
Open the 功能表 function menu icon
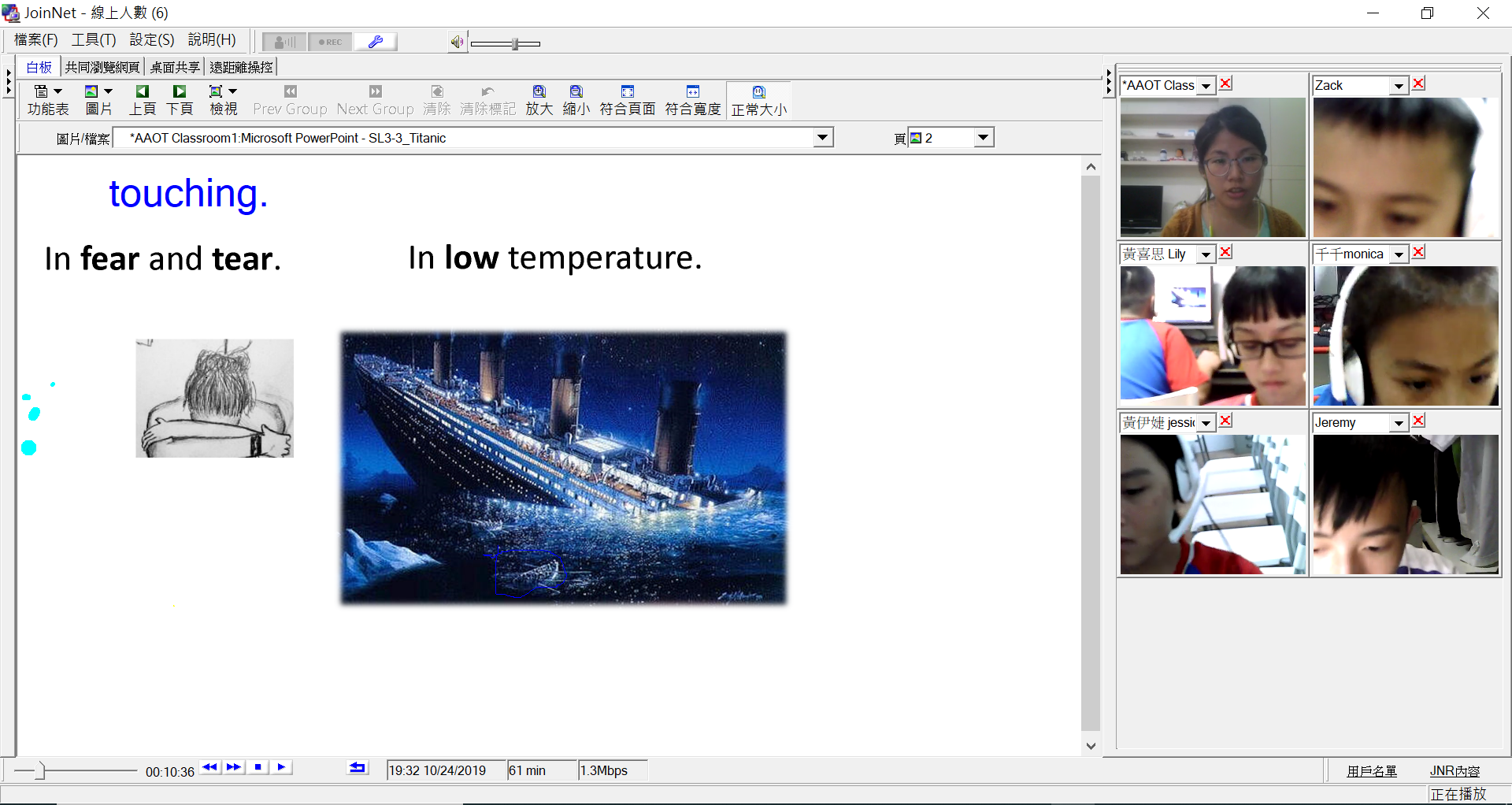pyautogui.click(x=42, y=91)
